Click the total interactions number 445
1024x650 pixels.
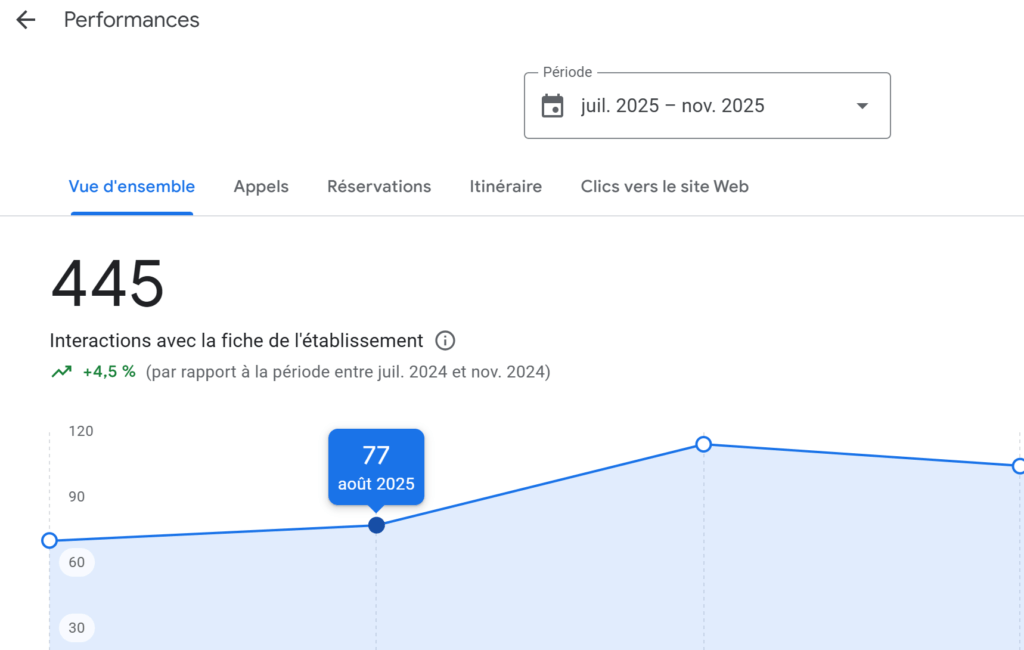point(107,285)
